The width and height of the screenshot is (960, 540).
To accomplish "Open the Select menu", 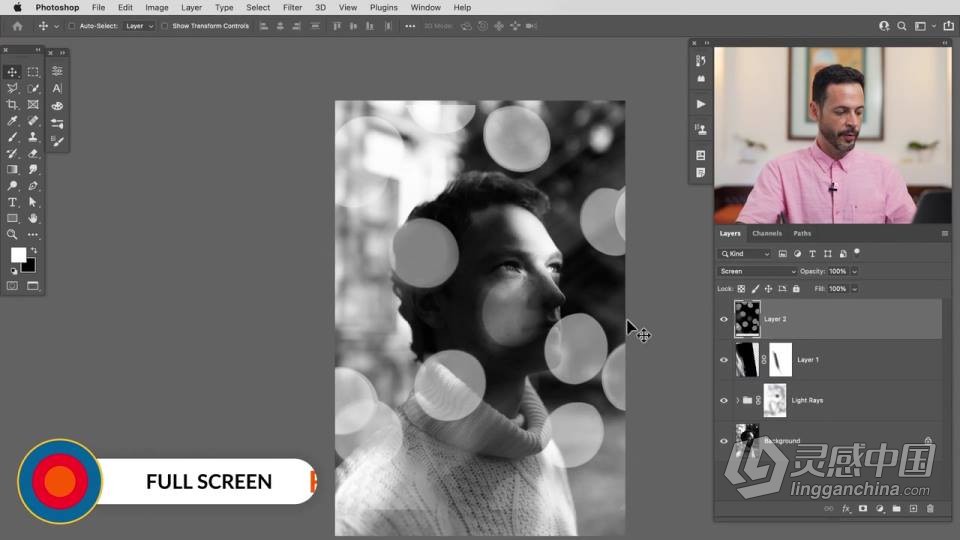I will [258, 7].
